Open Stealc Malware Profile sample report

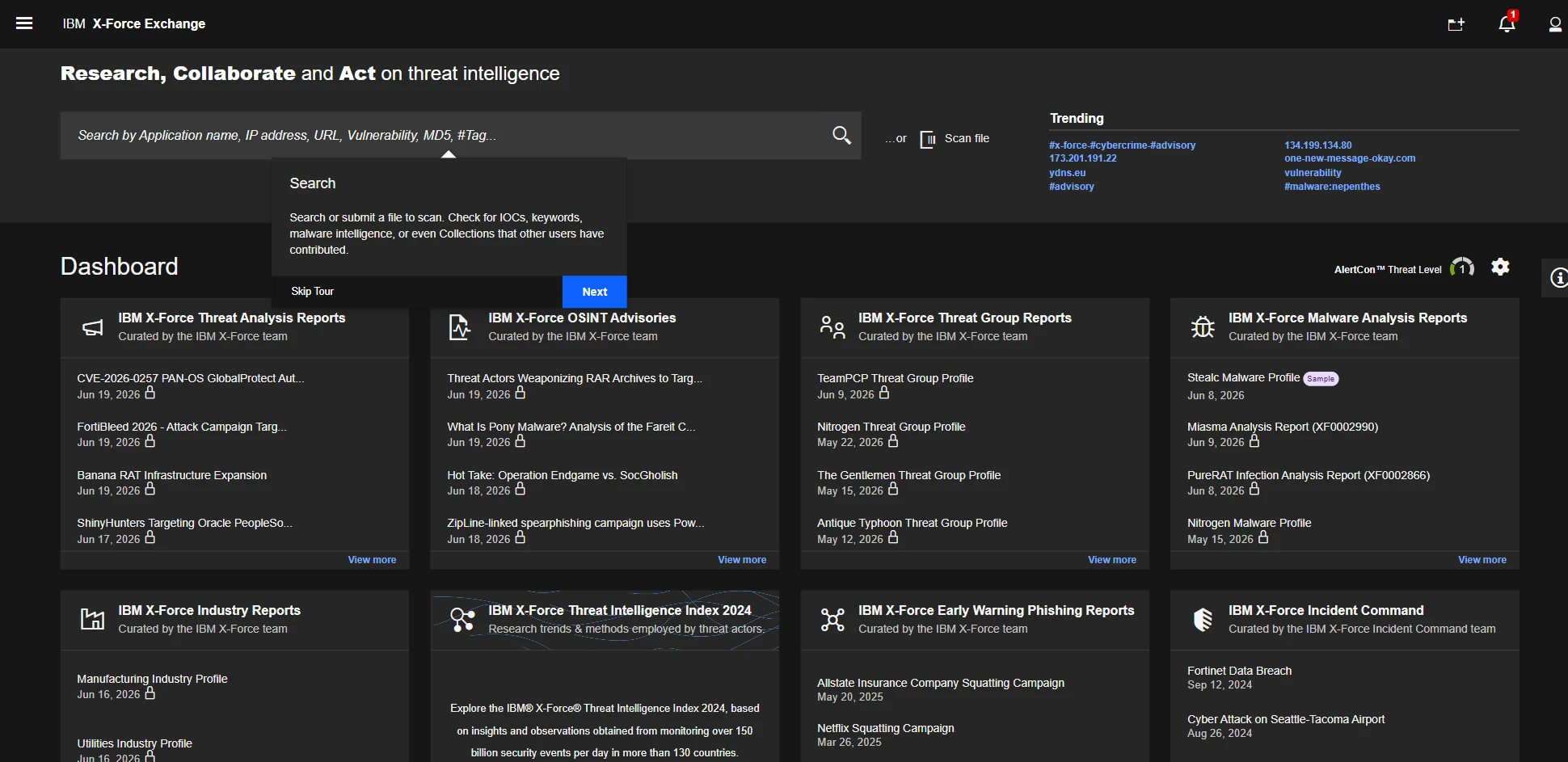1243,377
